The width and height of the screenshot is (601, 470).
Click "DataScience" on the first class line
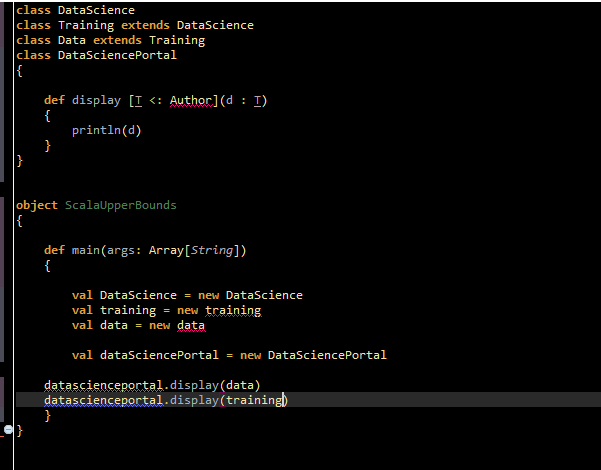(96, 10)
